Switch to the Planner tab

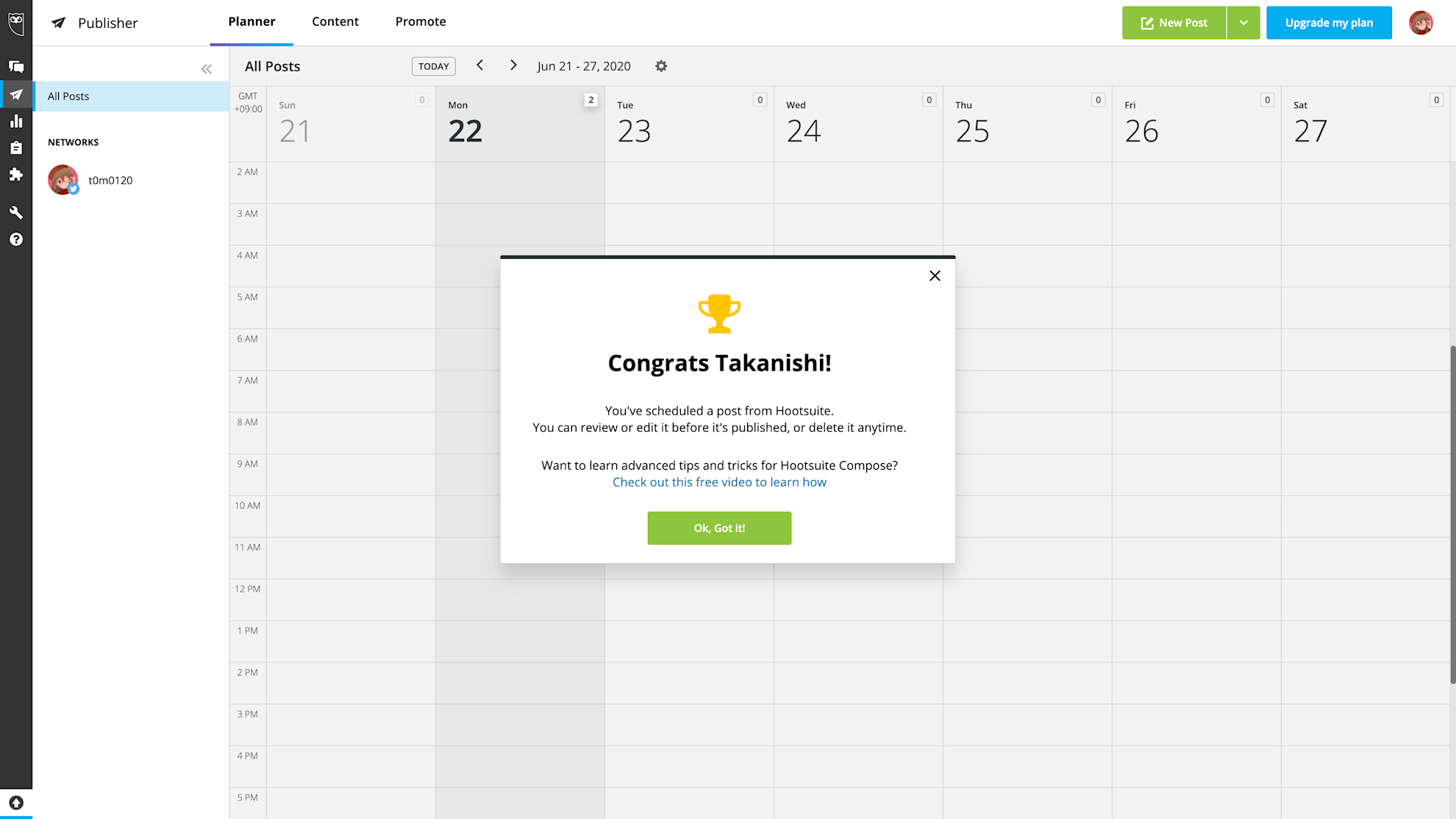[x=251, y=22]
